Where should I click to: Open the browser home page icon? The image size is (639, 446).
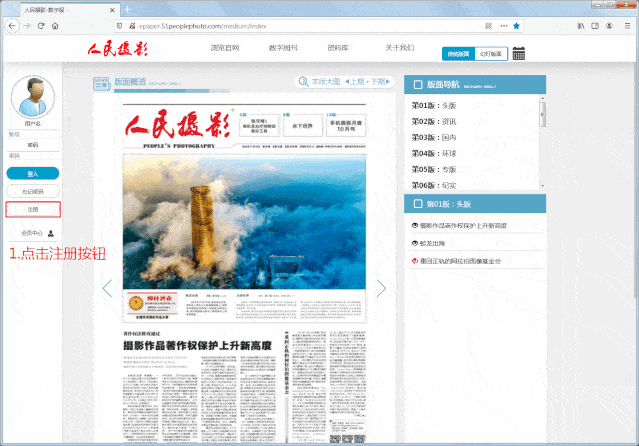(55, 26)
